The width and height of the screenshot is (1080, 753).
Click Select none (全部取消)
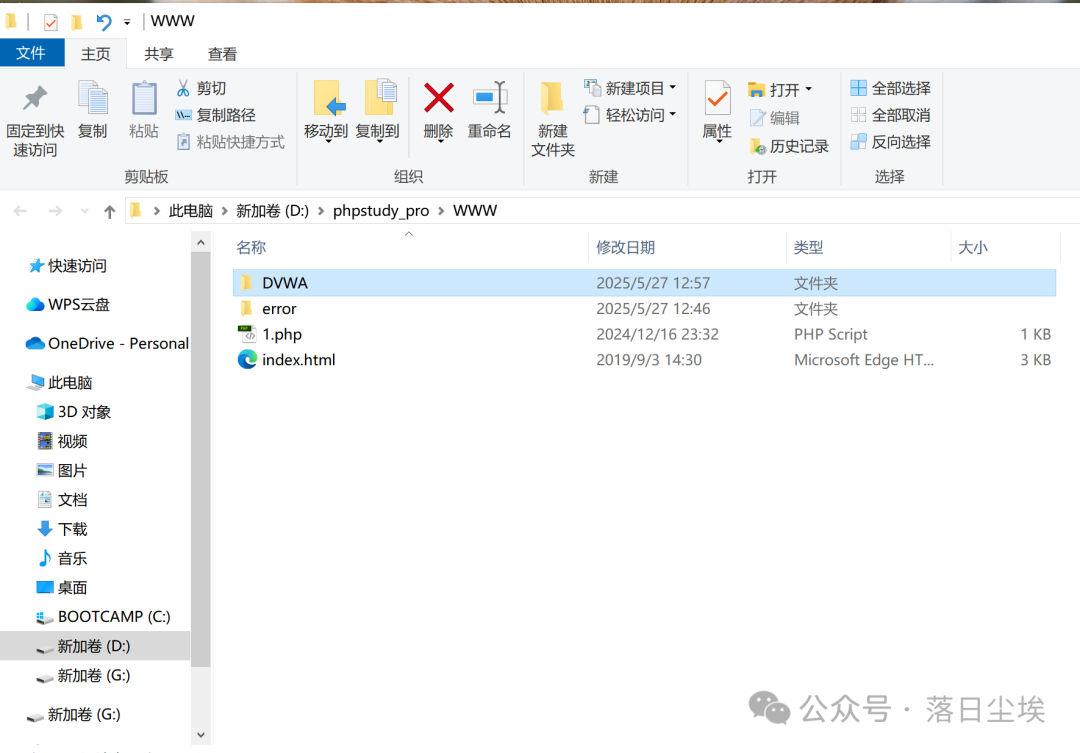click(x=891, y=115)
